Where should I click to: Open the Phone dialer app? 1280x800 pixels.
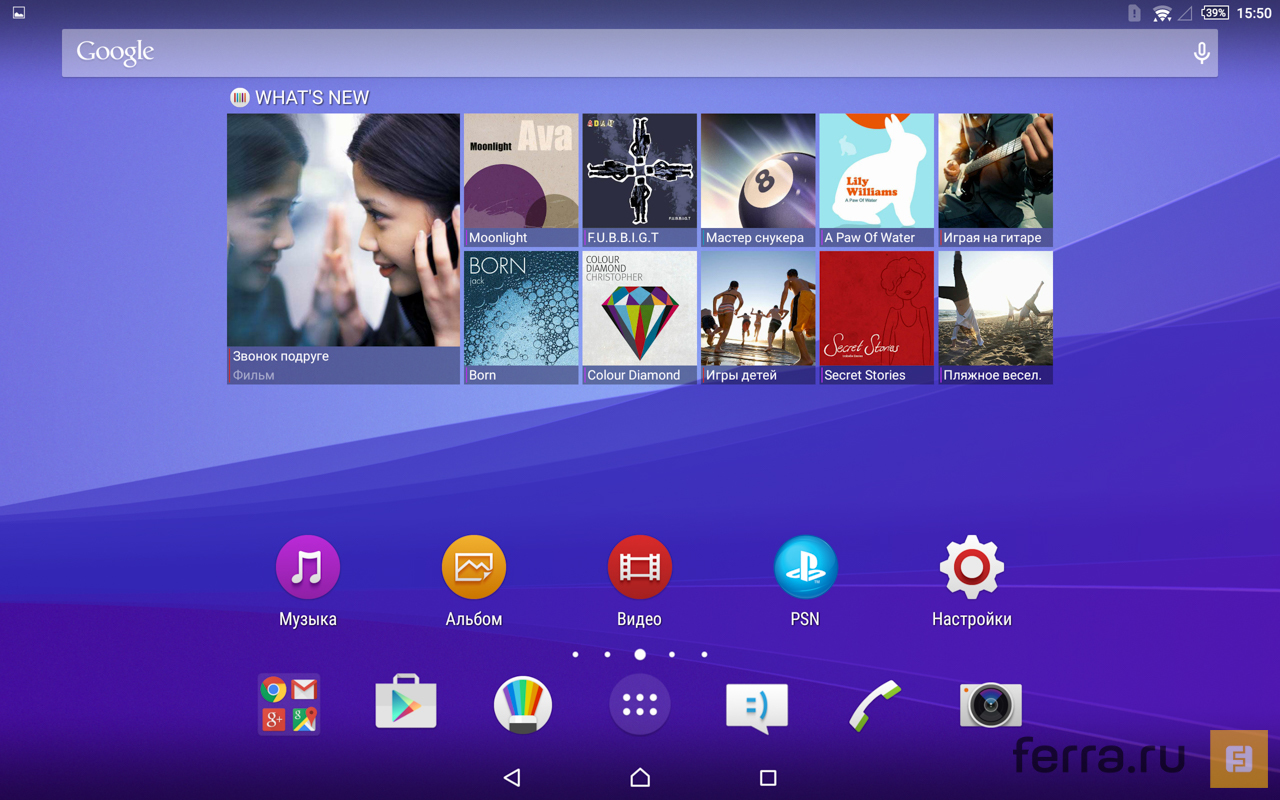(874, 705)
